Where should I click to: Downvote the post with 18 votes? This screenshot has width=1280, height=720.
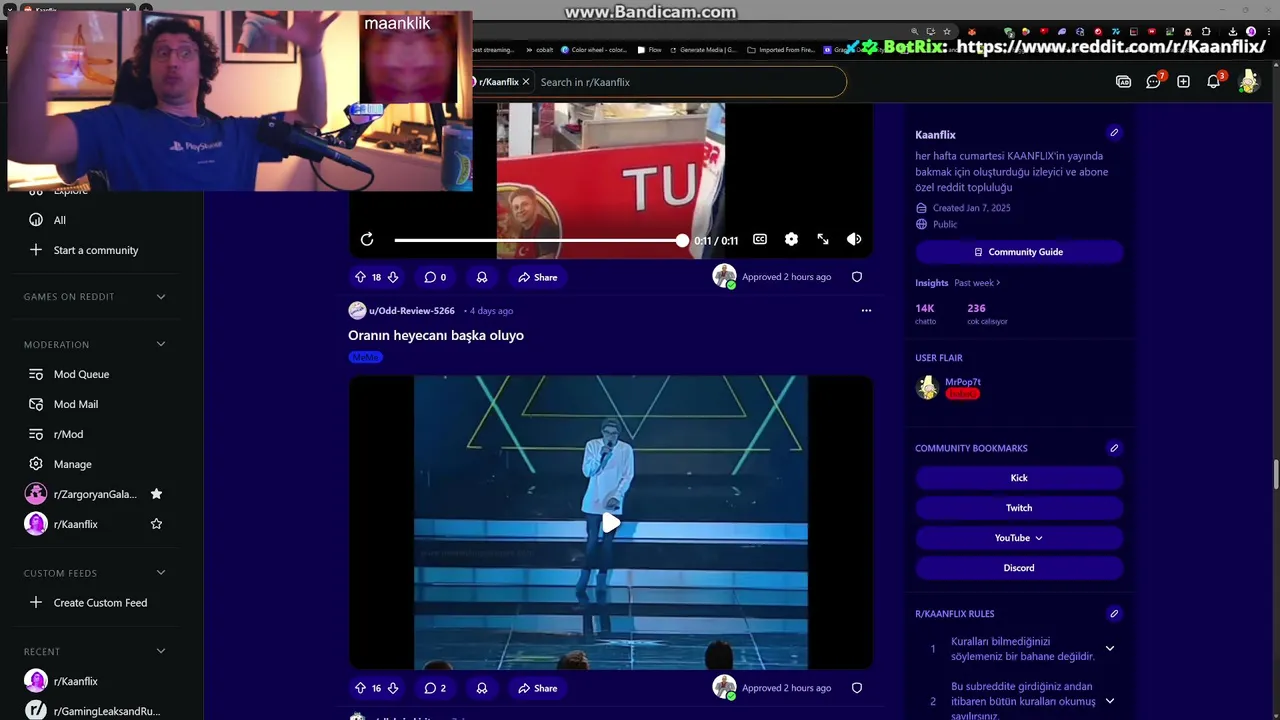point(393,277)
